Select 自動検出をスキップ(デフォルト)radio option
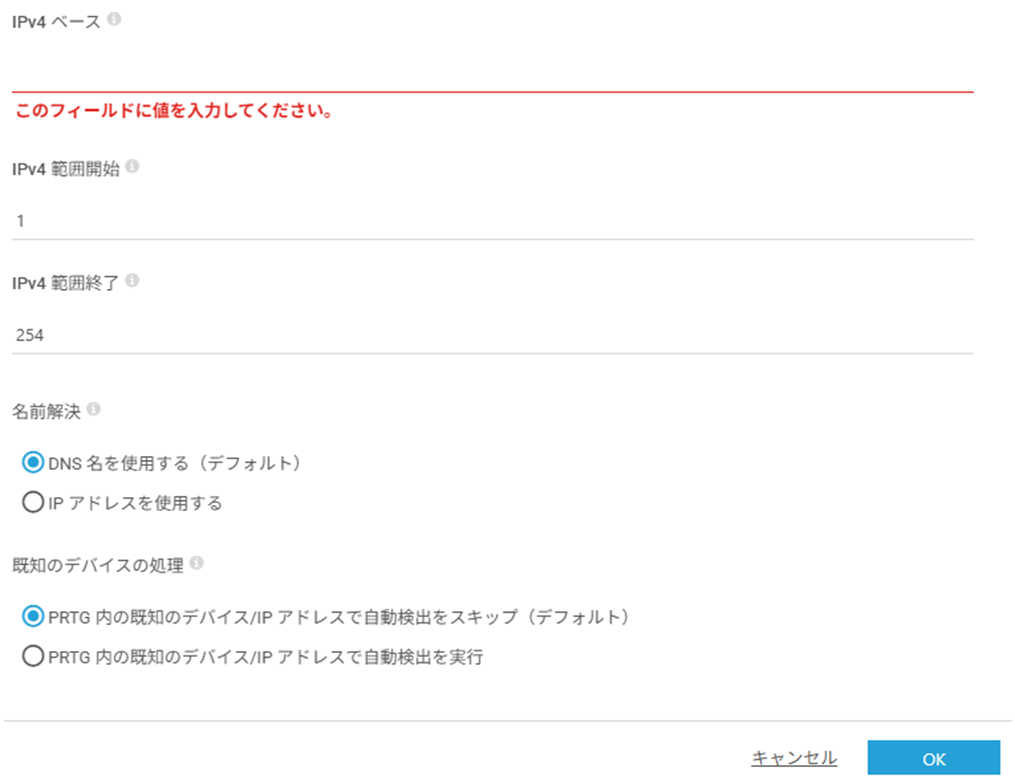The width and height of the screenshot is (1015, 780). pyautogui.click(x=33, y=617)
